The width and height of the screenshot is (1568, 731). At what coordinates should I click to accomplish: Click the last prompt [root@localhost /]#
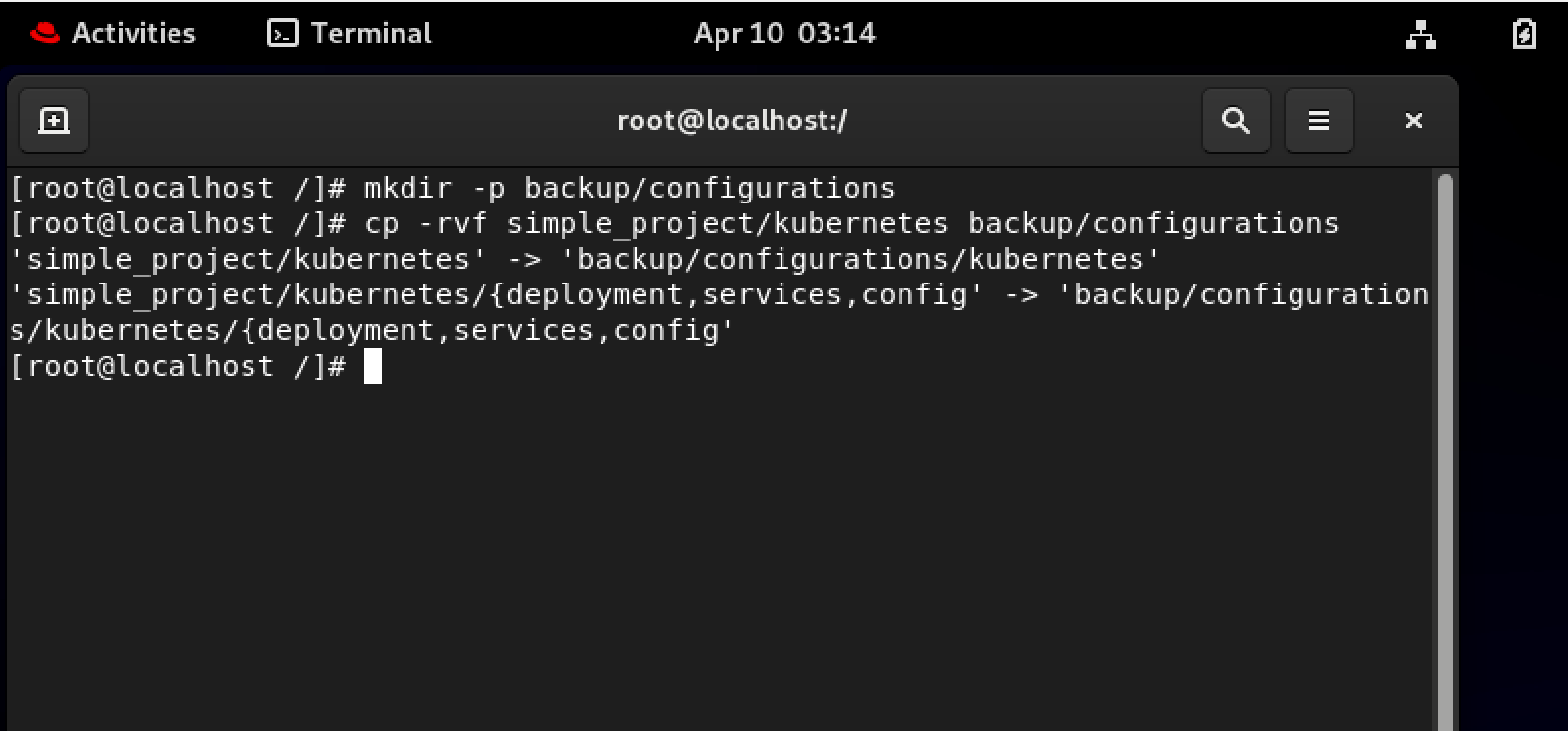[178, 366]
